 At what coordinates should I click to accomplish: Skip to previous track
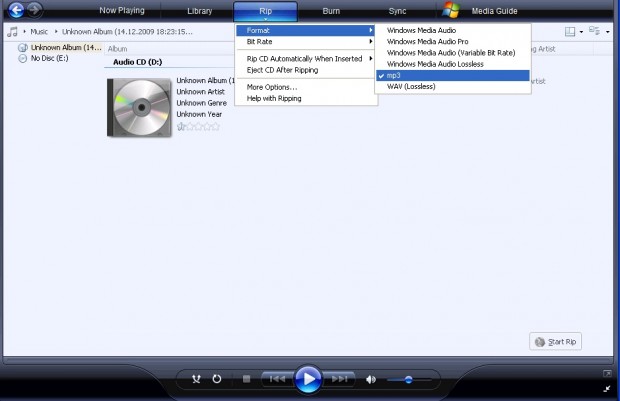277,379
